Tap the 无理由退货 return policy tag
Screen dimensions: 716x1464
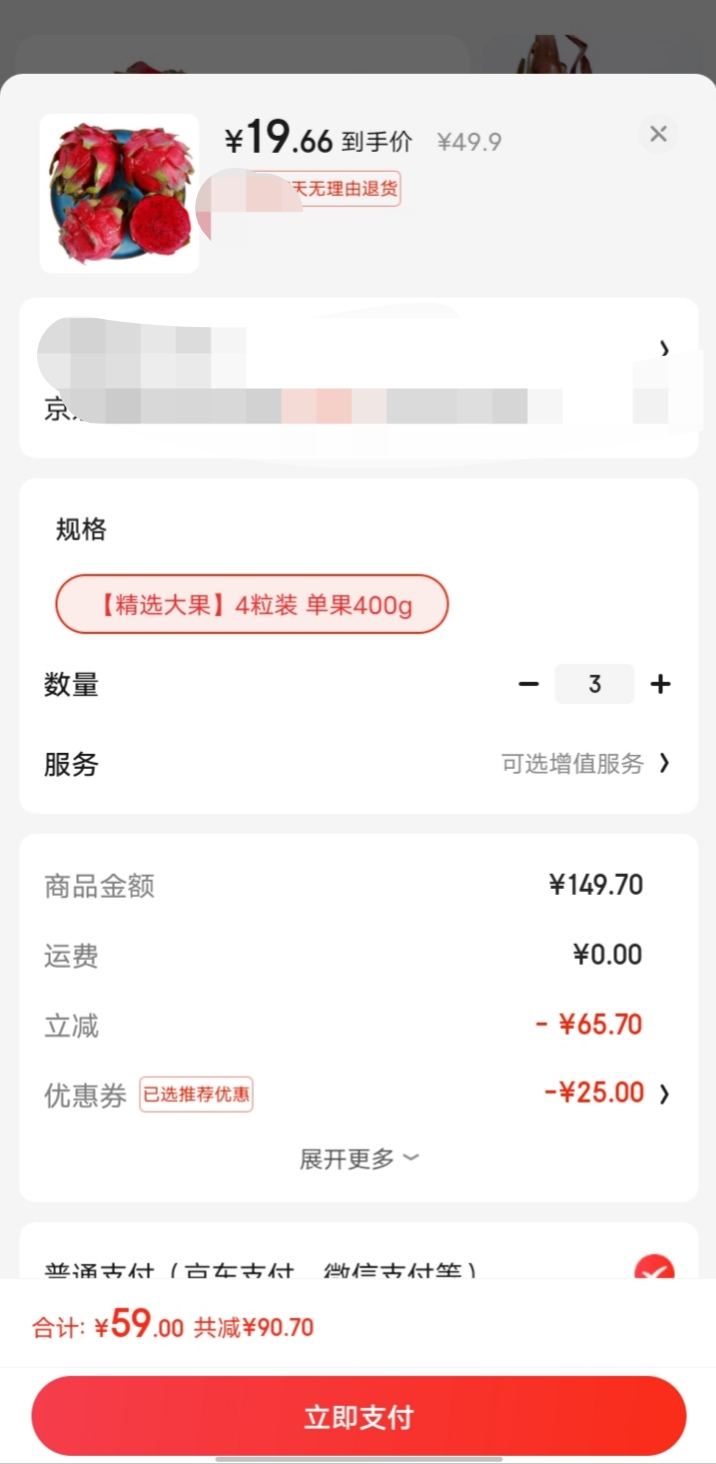tap(328, 188)
